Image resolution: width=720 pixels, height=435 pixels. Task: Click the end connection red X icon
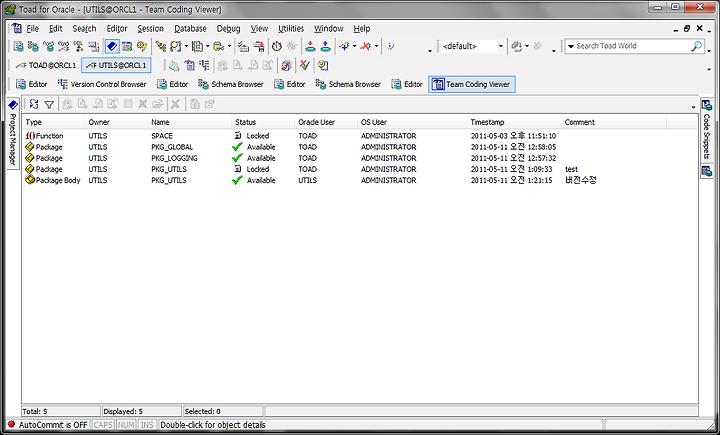[366, 46]
